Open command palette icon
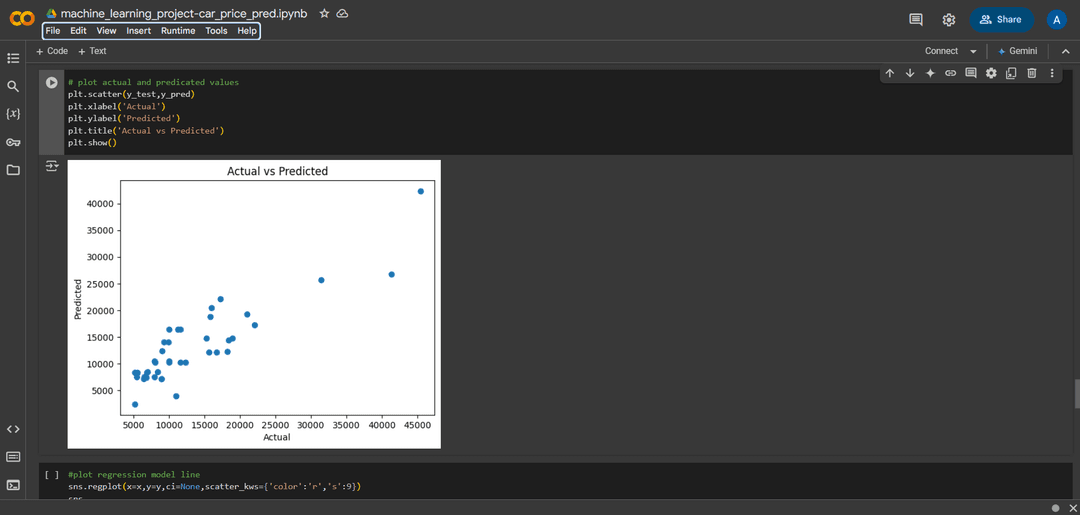 [x=13, y=456]
